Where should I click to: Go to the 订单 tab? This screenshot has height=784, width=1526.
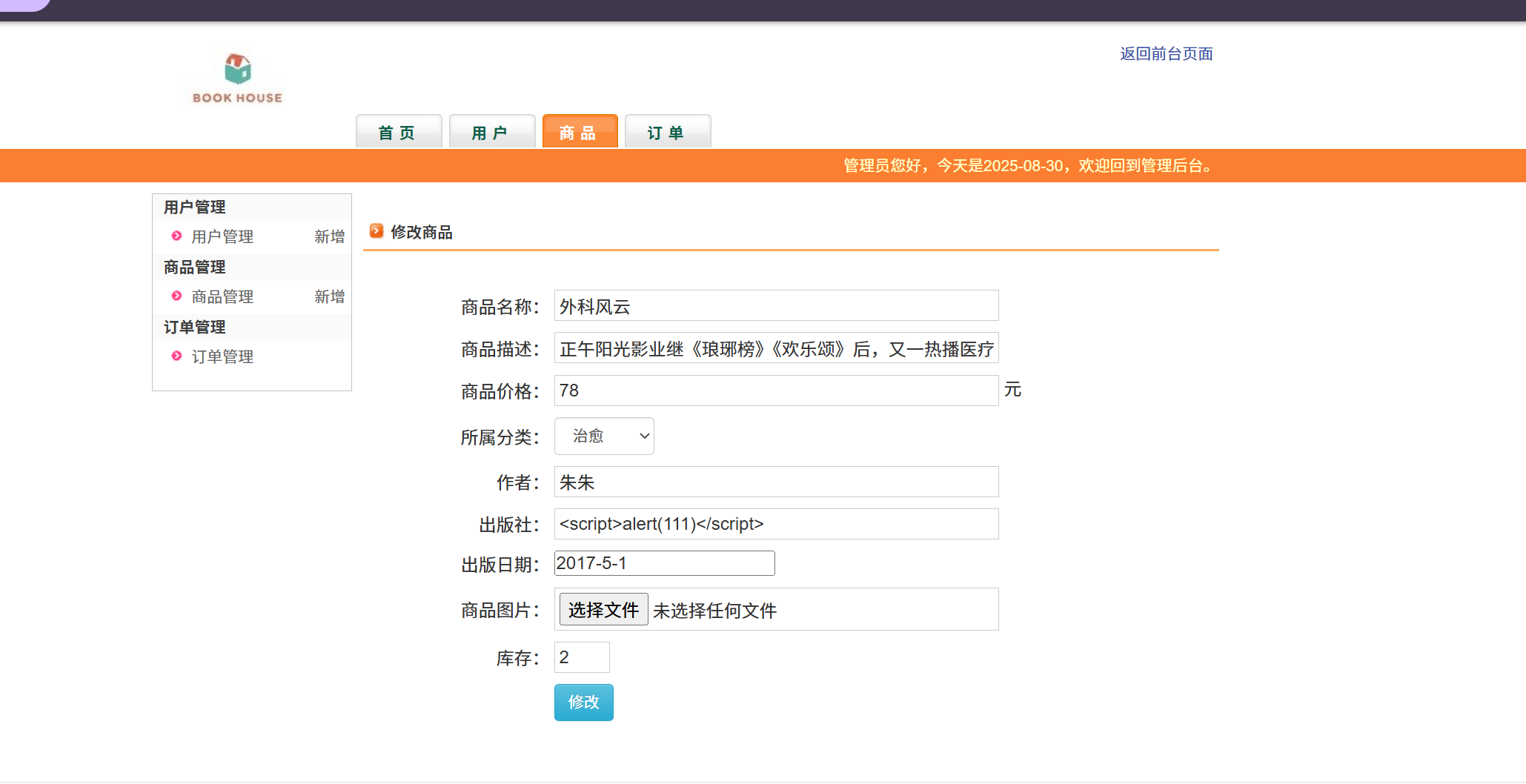click(667, 133)
